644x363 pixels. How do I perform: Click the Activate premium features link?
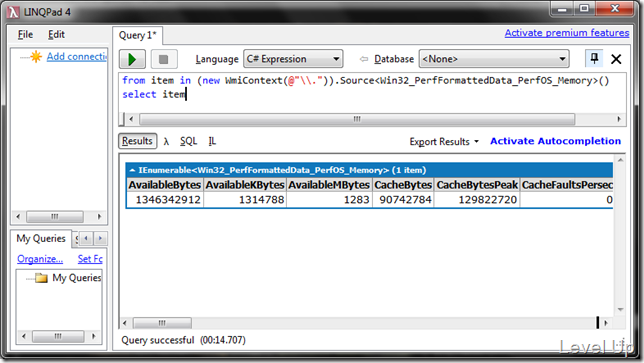click(567, 33)
